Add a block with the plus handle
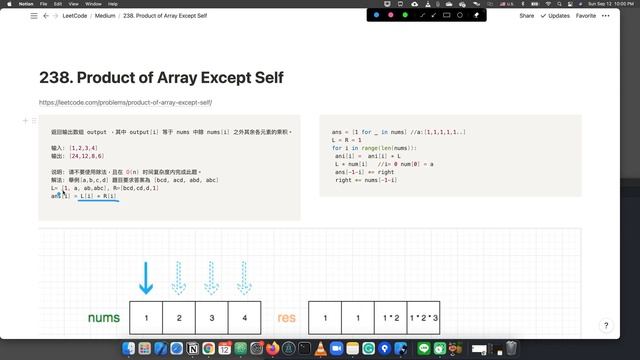The image size is (640, 360). [25, 120]
